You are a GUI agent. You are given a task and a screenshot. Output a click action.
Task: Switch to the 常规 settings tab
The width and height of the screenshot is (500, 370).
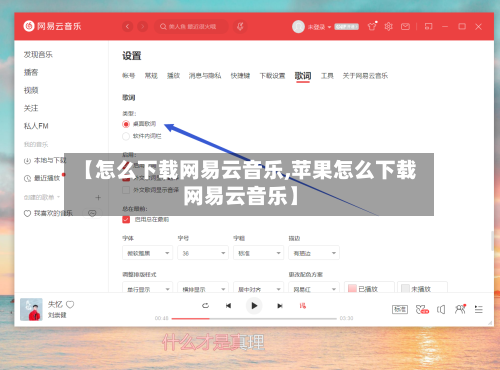pyautogui.click(x=151, y=76)
